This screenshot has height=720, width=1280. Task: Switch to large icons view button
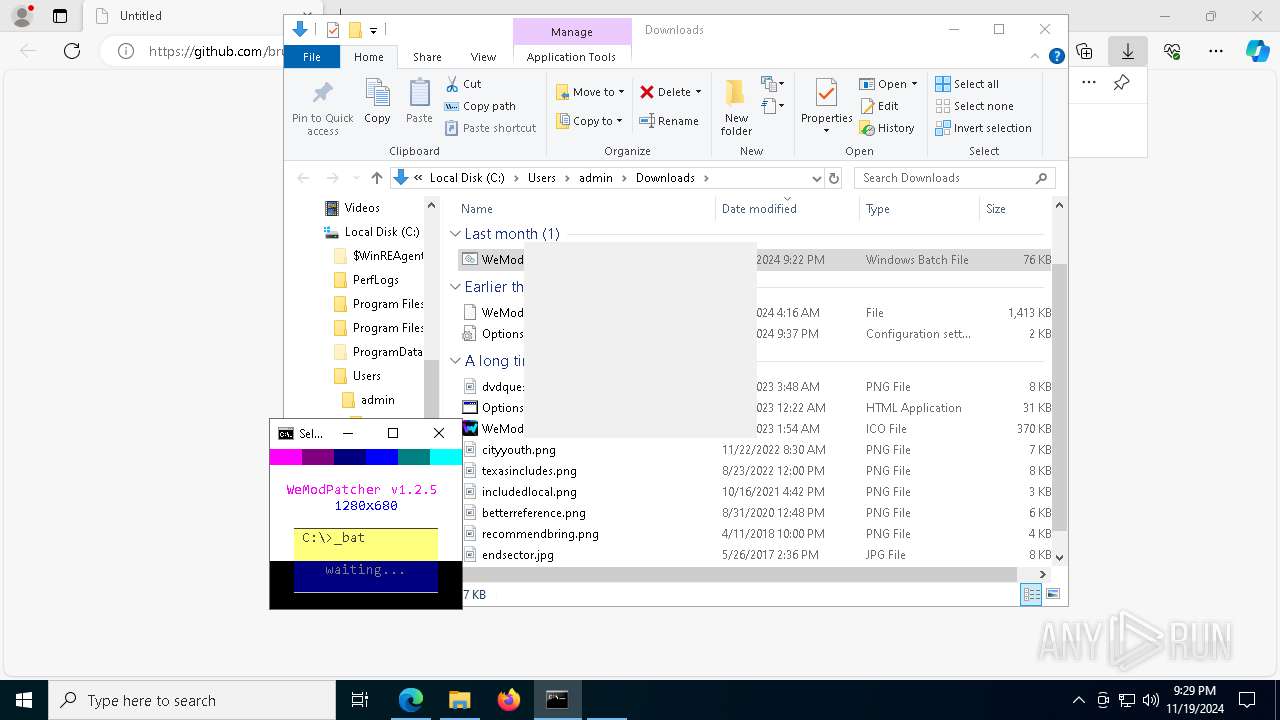pyautogui.click(x=1052, y=594)
